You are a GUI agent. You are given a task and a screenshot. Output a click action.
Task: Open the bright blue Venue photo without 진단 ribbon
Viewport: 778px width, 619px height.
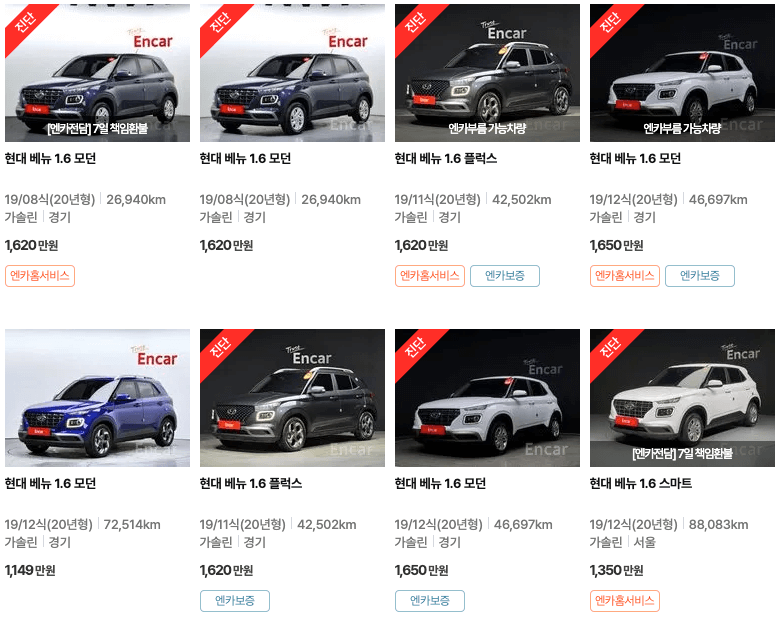coord(97,398)
